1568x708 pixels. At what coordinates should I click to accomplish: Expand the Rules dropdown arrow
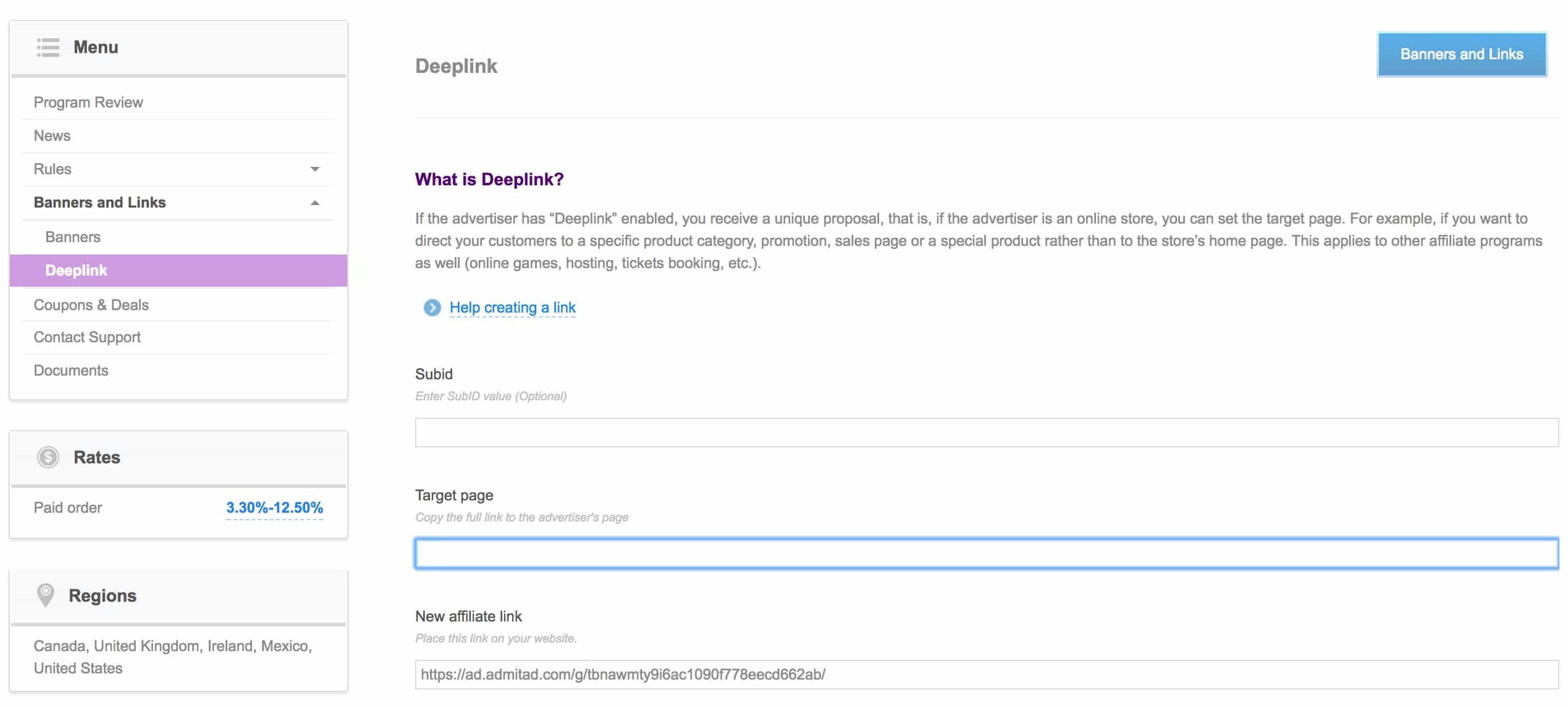pyautogui.click(x=315, y=169)
